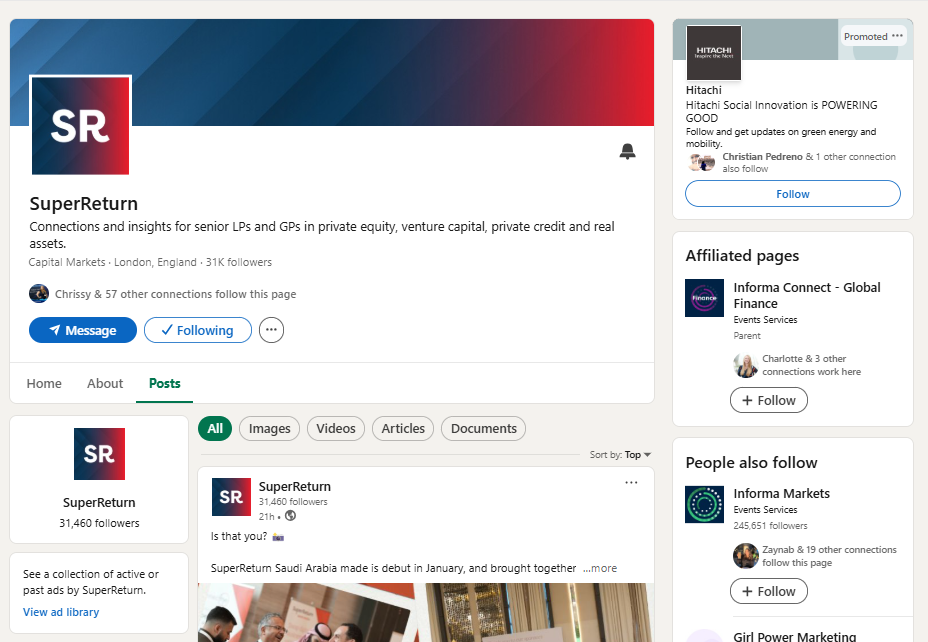Open the View ad library link
This screenshot has height=642, width=928.
tap(61, 612)
